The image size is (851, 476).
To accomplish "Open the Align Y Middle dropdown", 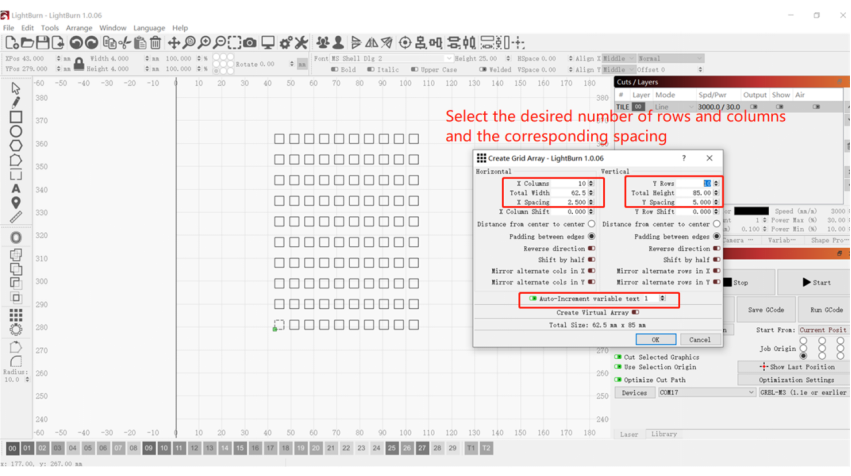I will pyautogui.click(x=619, y=69).
